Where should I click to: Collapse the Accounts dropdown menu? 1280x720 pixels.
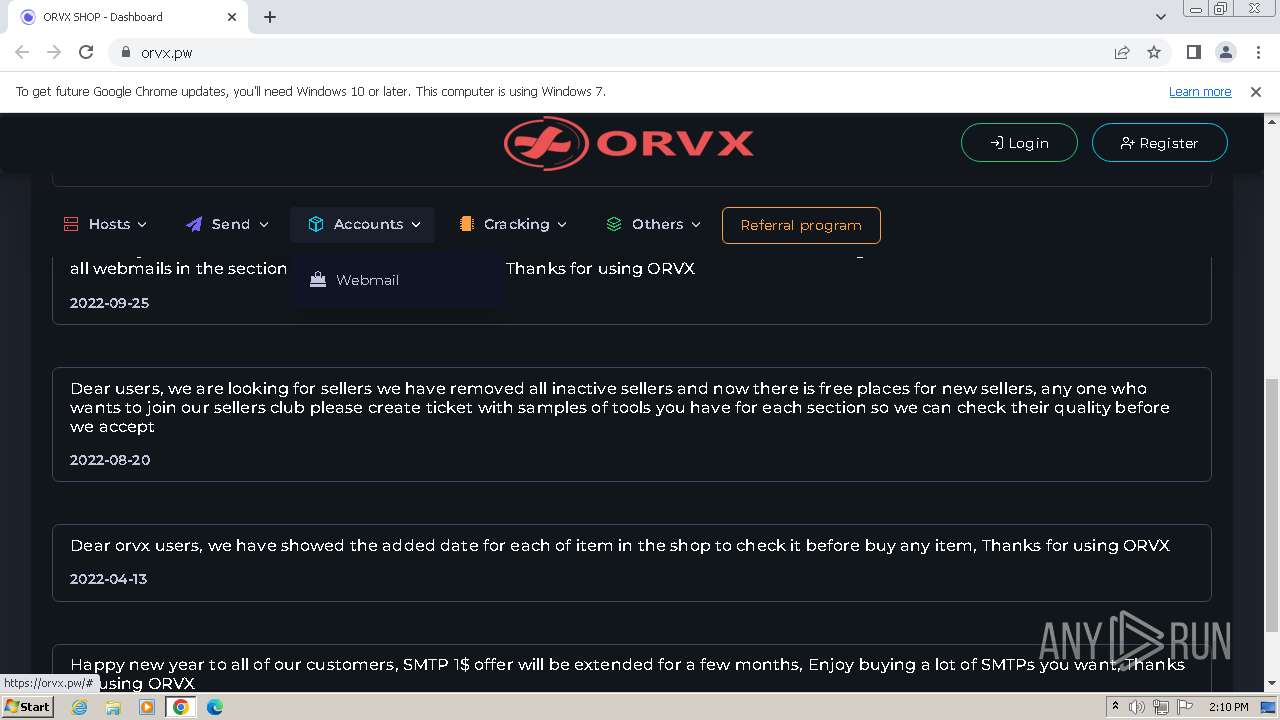pyautogui.click(x=363, y=224)
